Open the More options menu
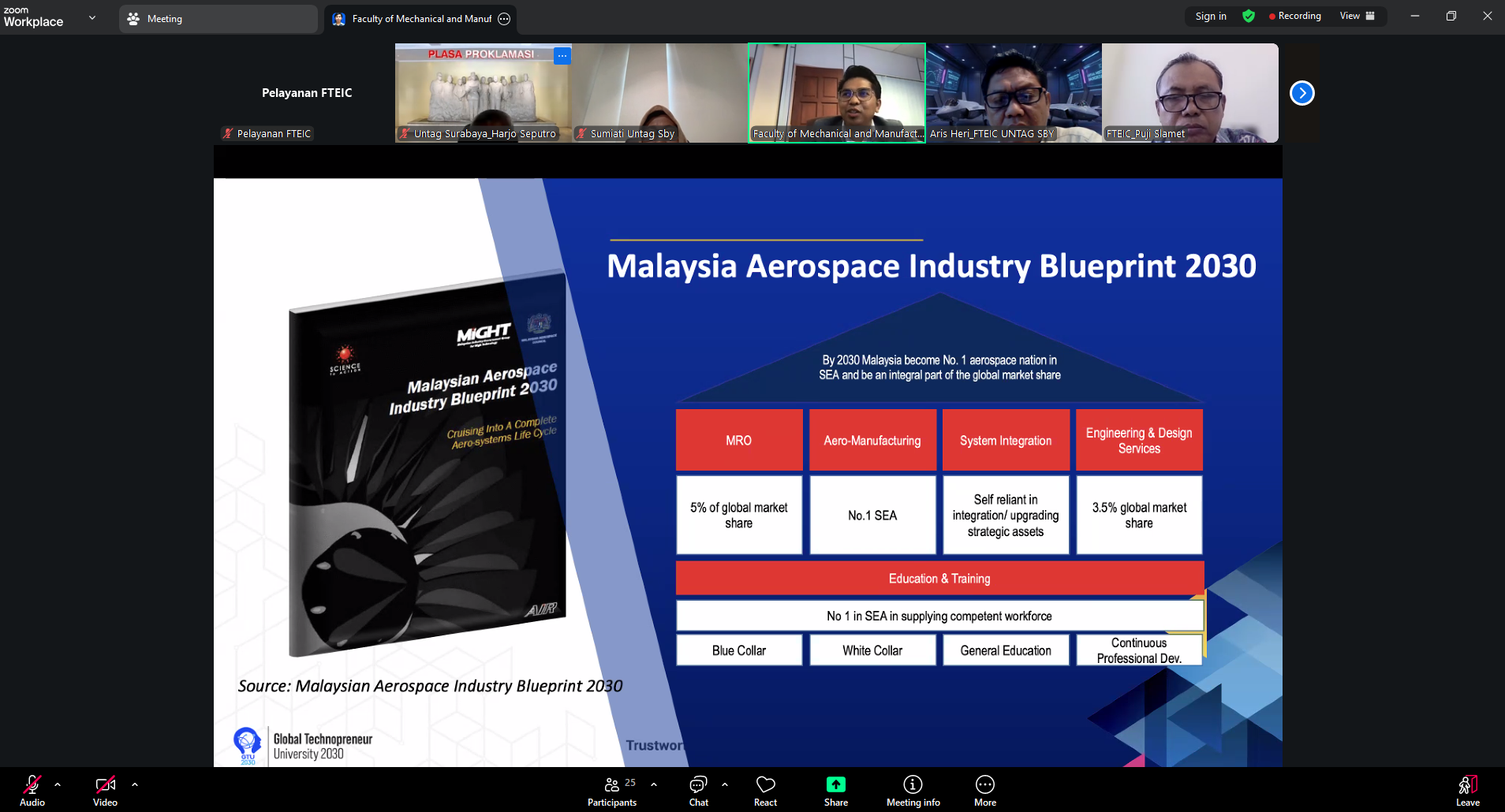The height and width of the screenshot is (812, 1505). click(x=984, y=790)
